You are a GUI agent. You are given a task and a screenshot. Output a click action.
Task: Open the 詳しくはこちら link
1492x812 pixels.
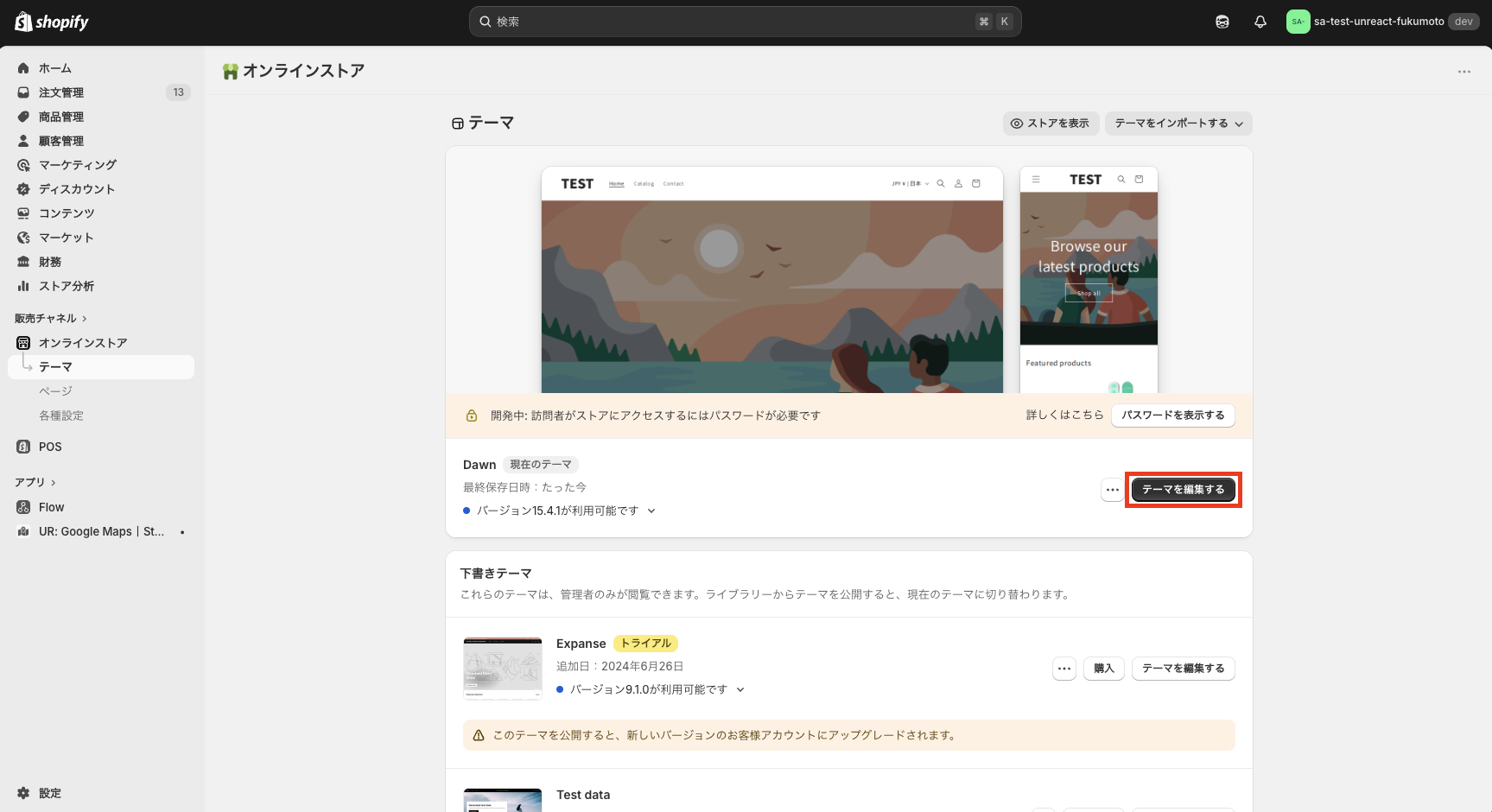pos(1065,416)
